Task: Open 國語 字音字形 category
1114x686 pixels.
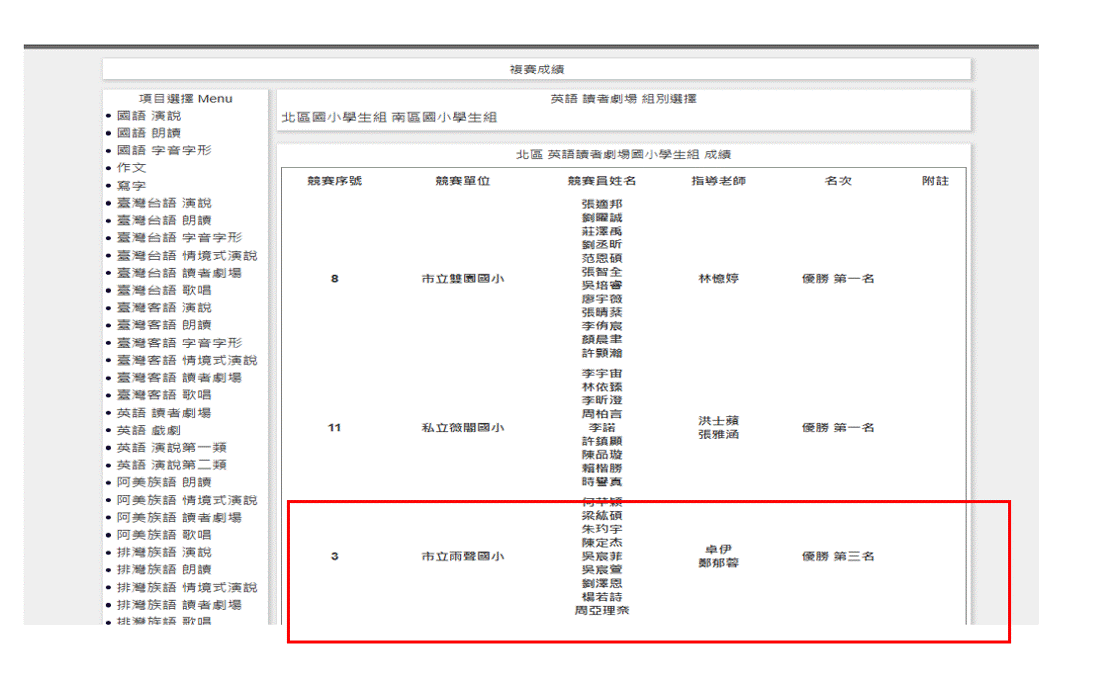Action: 164,150
